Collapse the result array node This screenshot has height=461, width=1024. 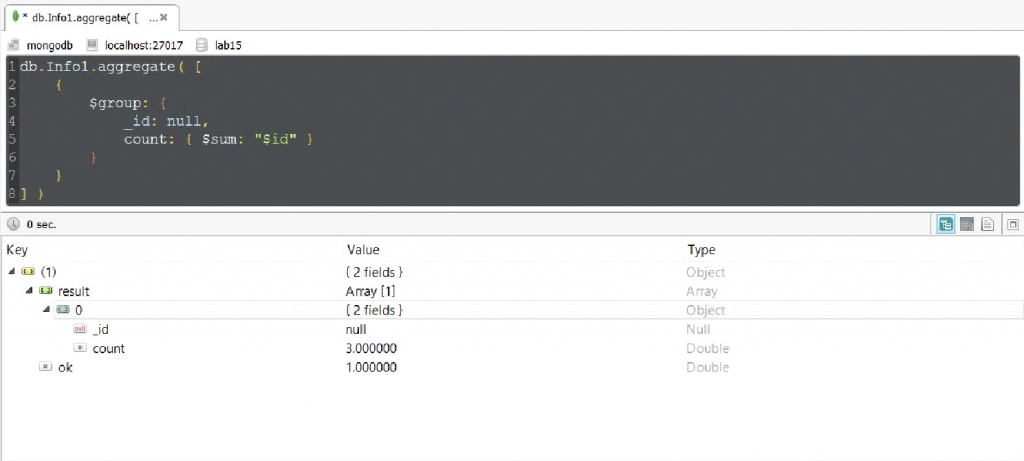coord(29,291)
